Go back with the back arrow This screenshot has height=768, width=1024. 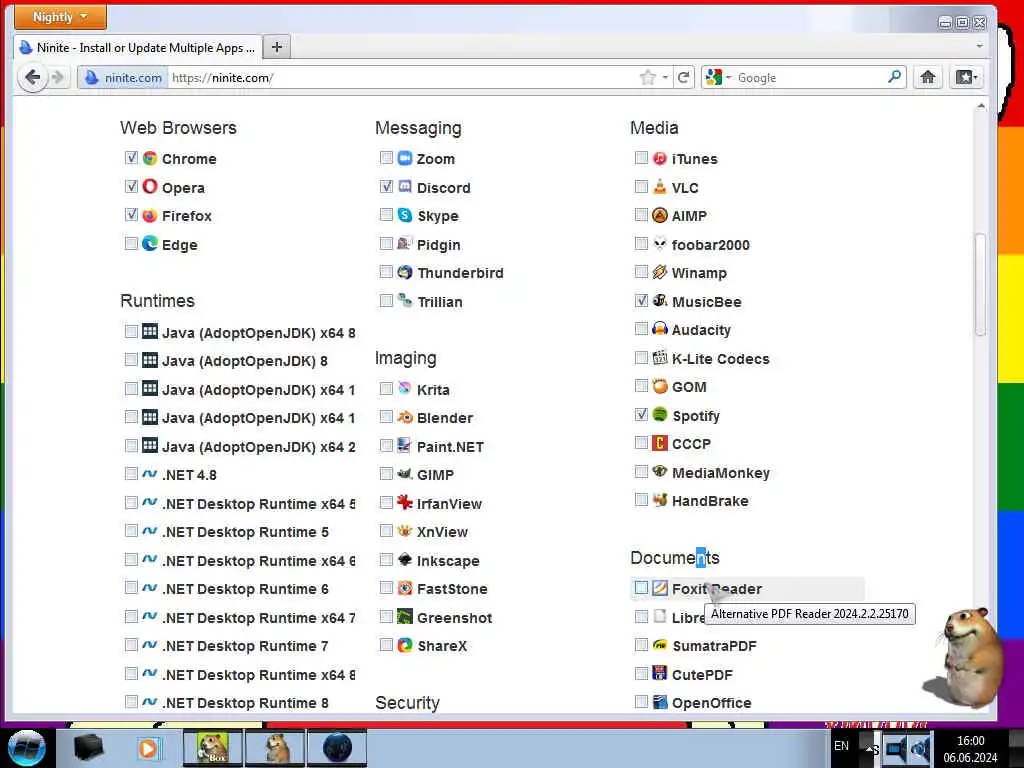click(33, 77)
